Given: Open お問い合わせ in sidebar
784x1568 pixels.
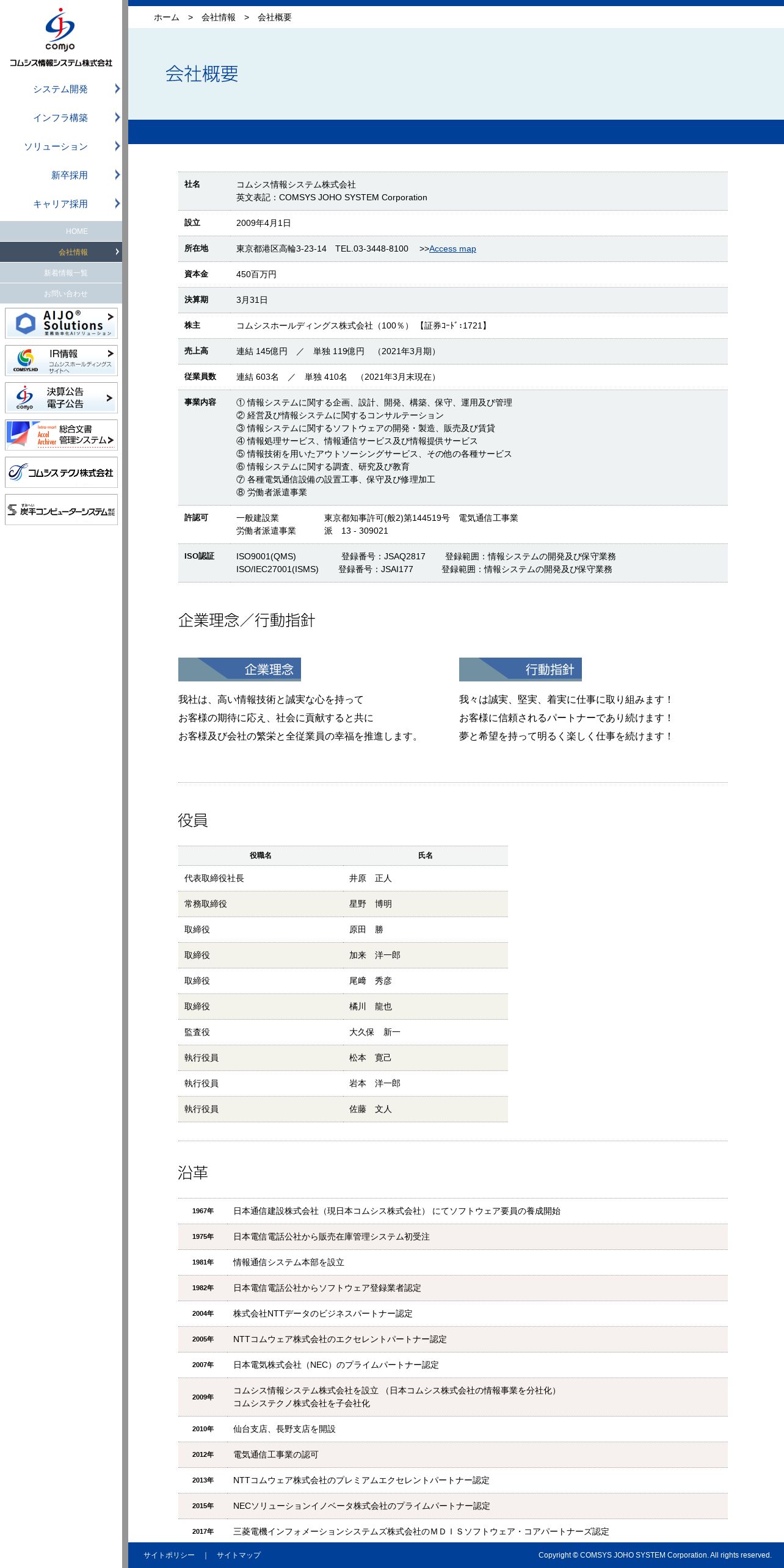Looking at the screenshot, I should click(x=61, y=293).
